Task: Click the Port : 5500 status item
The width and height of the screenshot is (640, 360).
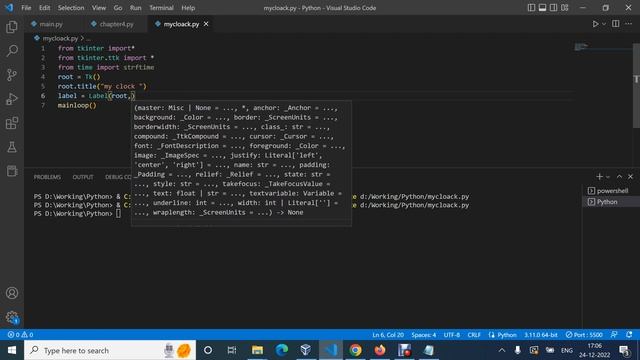Action: point(584,335)
